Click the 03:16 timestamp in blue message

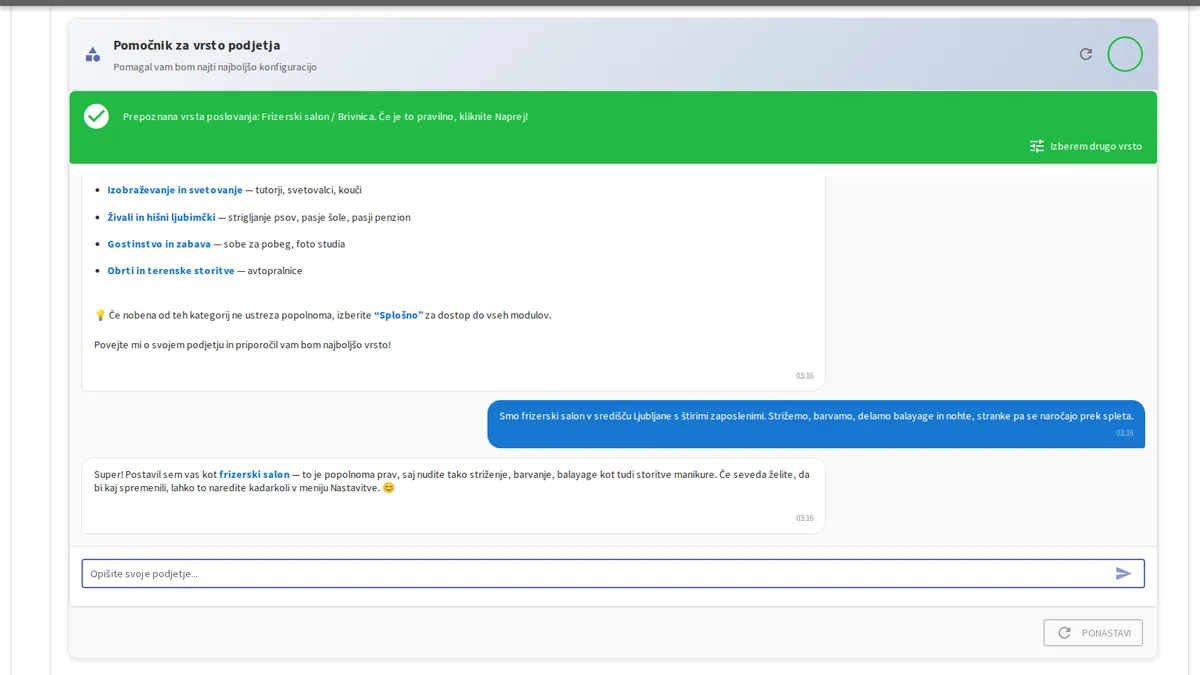coord(1125,433)
